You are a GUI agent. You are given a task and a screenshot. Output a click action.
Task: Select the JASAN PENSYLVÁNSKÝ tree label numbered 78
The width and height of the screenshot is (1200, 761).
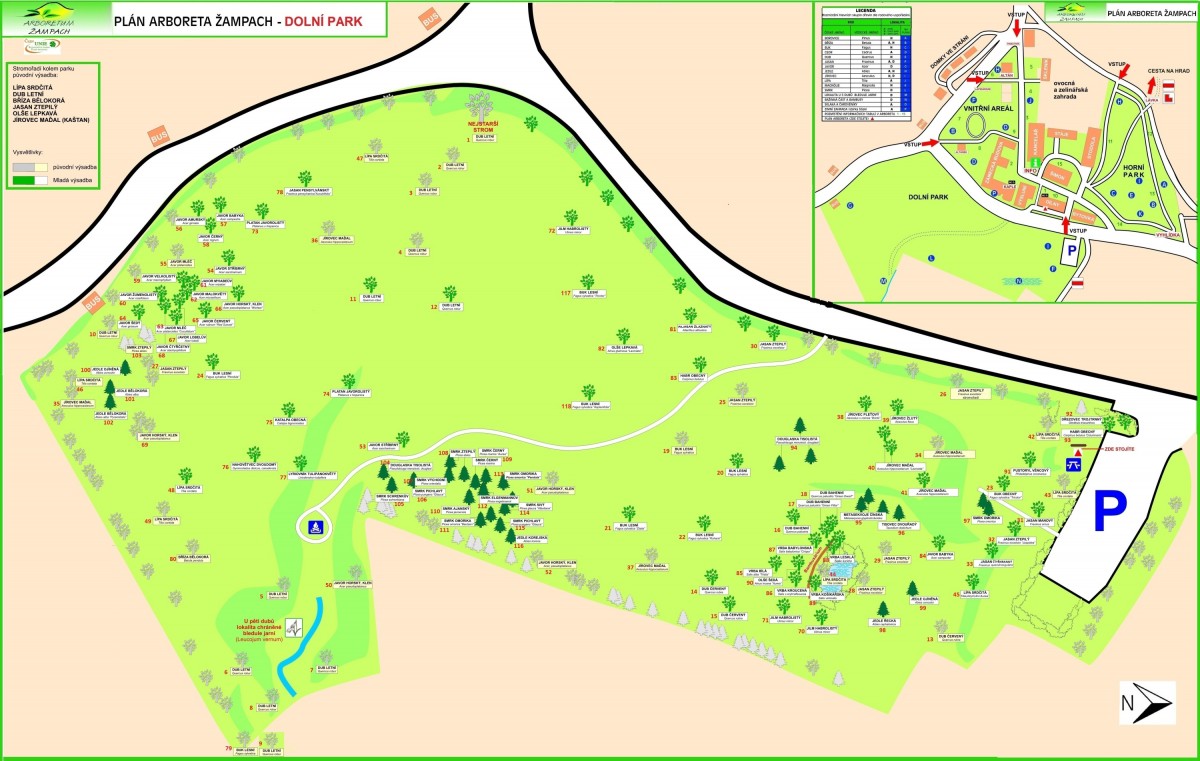tap(309, 191)
